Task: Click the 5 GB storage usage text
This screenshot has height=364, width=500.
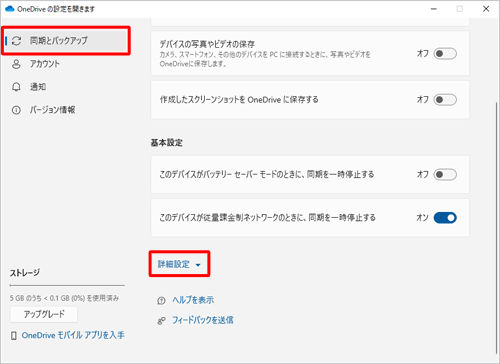Action: (64, 298)
